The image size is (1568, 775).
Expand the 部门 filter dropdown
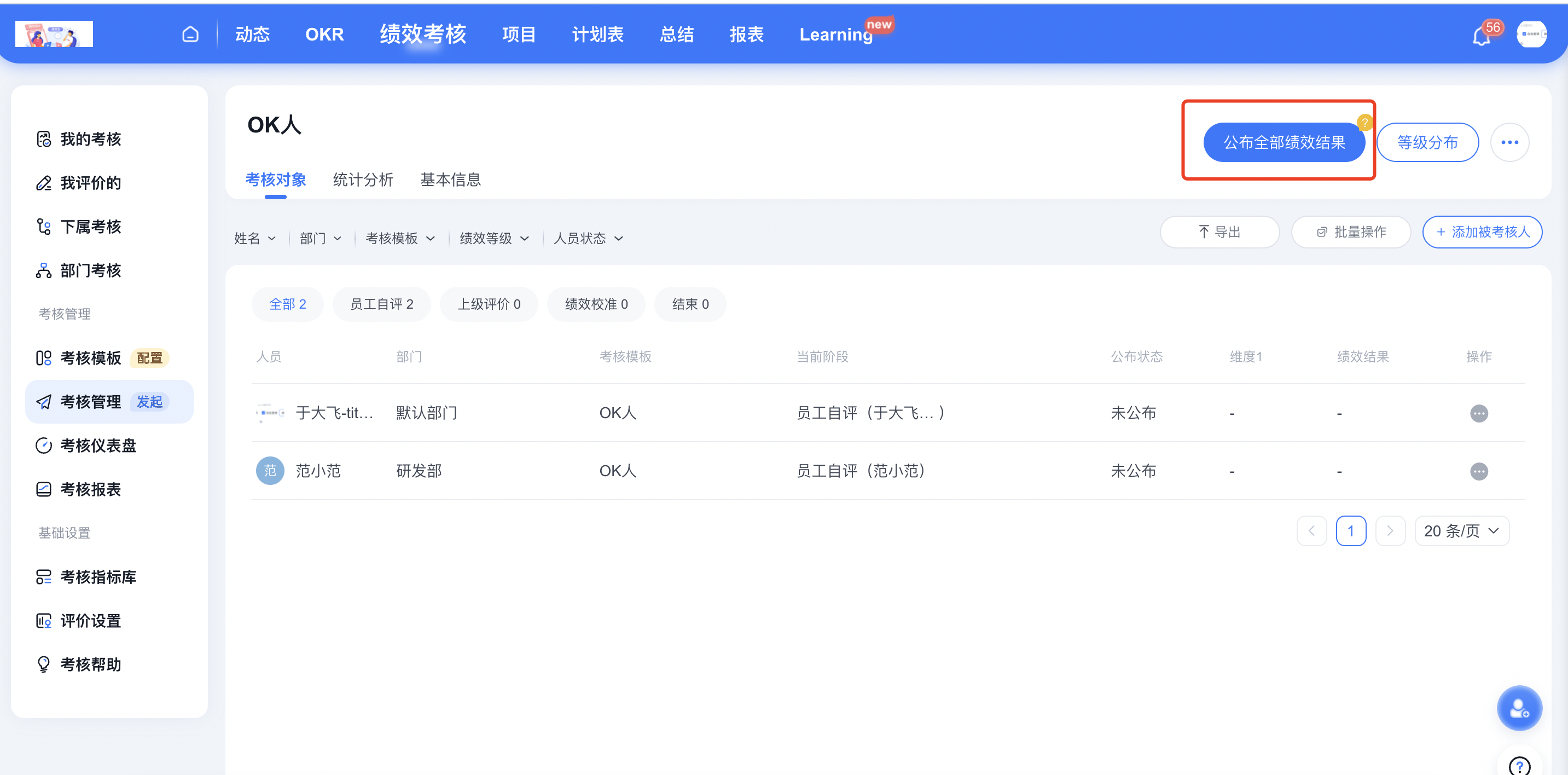321,239
